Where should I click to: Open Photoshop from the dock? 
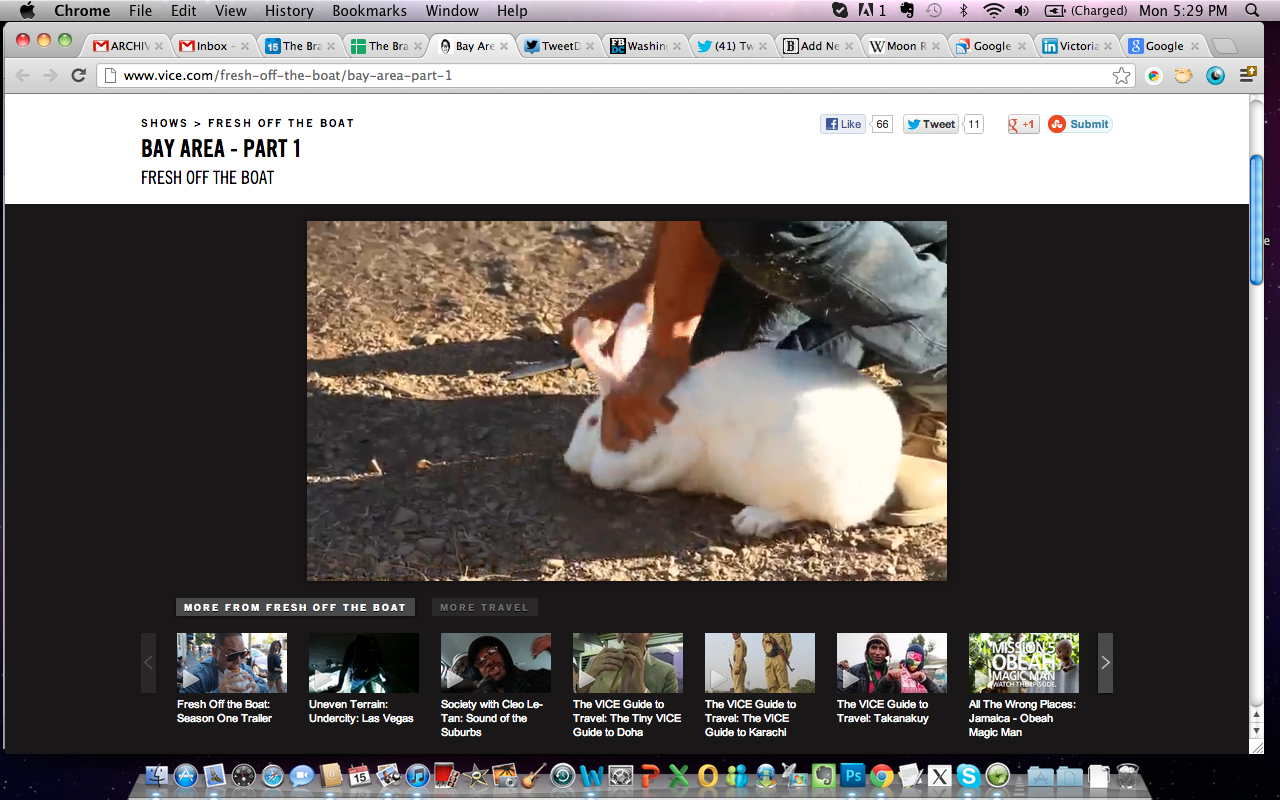pyautogui.click(x=853, y=775)
